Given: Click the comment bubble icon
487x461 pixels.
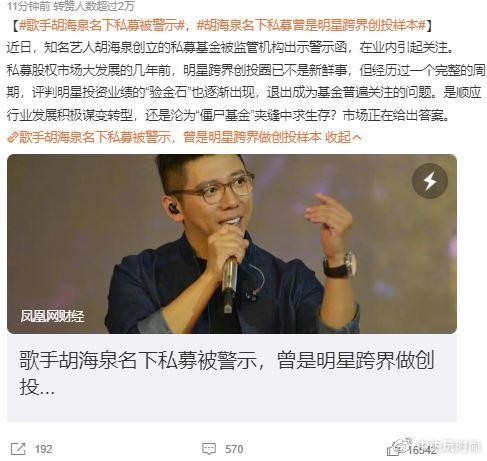Looking at the screenshot, I should pos(209,449).
